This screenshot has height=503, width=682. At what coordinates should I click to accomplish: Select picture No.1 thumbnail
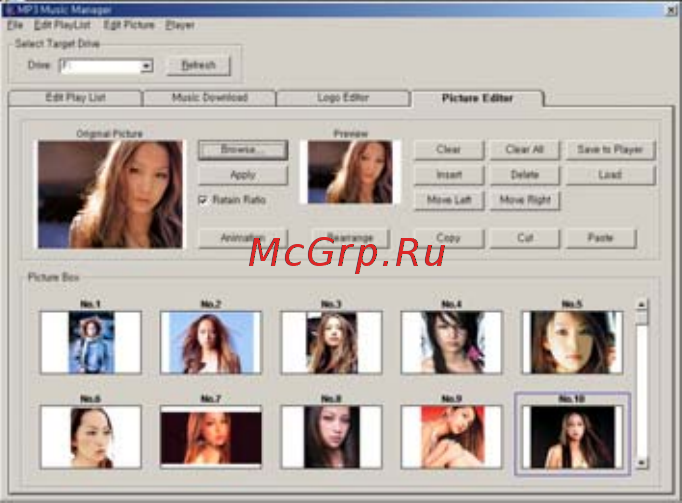[91, 342]
